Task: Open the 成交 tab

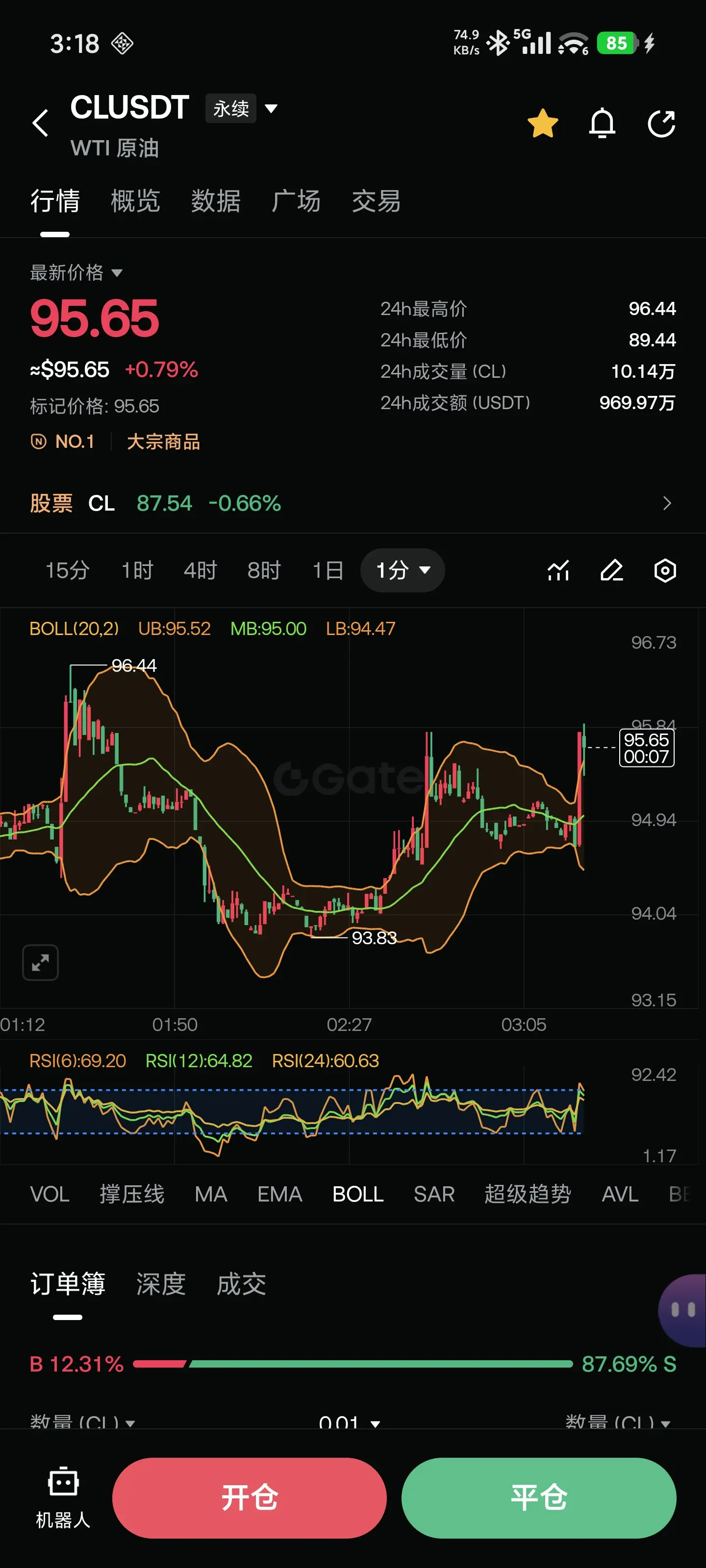Action: coord(241,1284)
